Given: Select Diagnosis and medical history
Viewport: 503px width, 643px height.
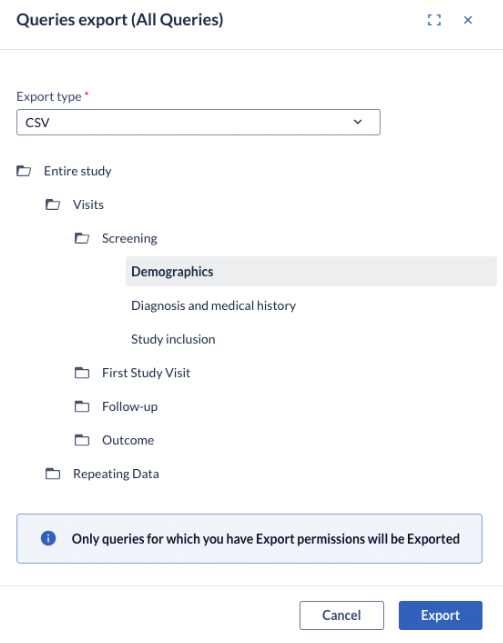Looking at the screenshot, I should click(x=214, y=306).
